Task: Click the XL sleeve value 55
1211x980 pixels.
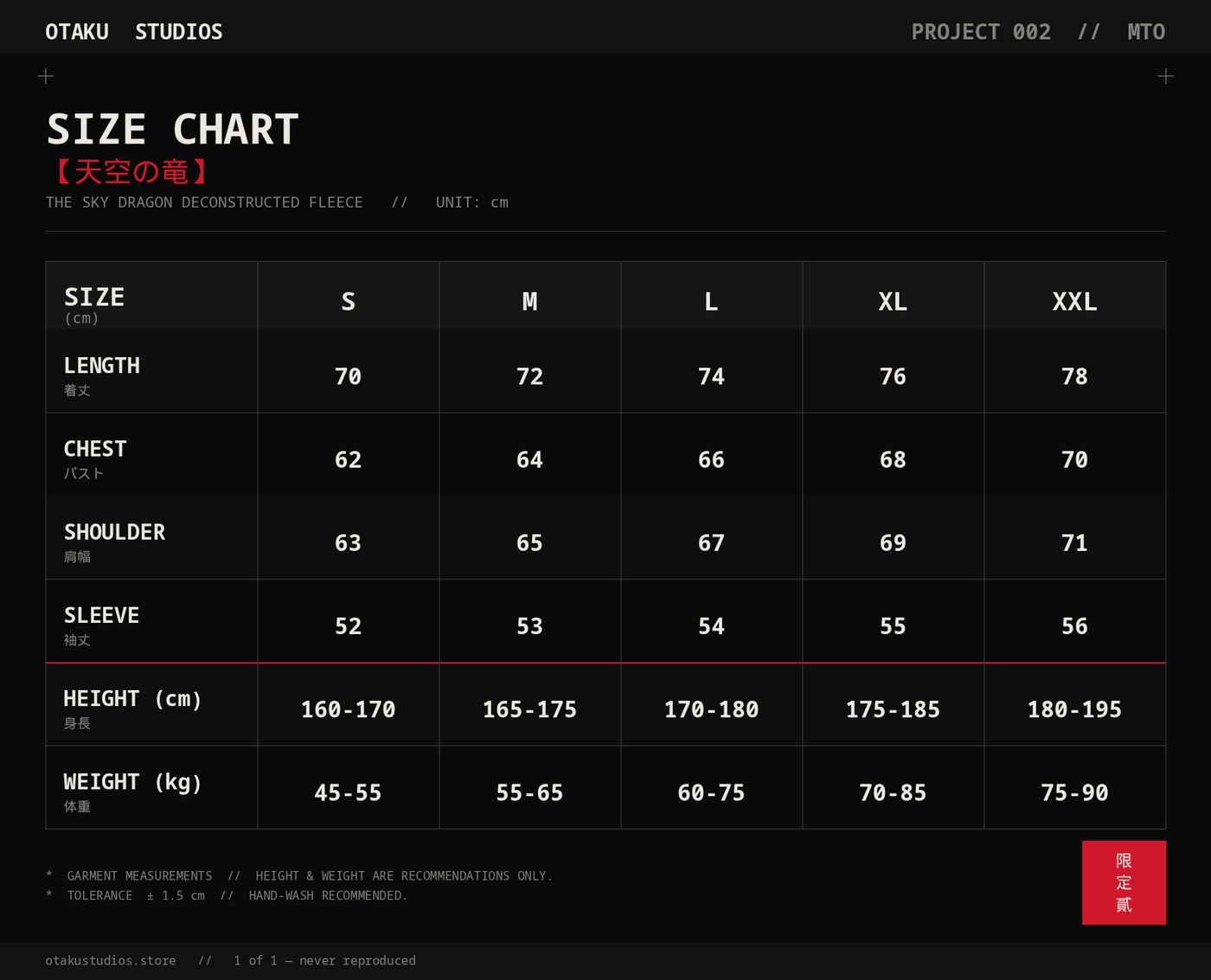Action: coord(893,626)
